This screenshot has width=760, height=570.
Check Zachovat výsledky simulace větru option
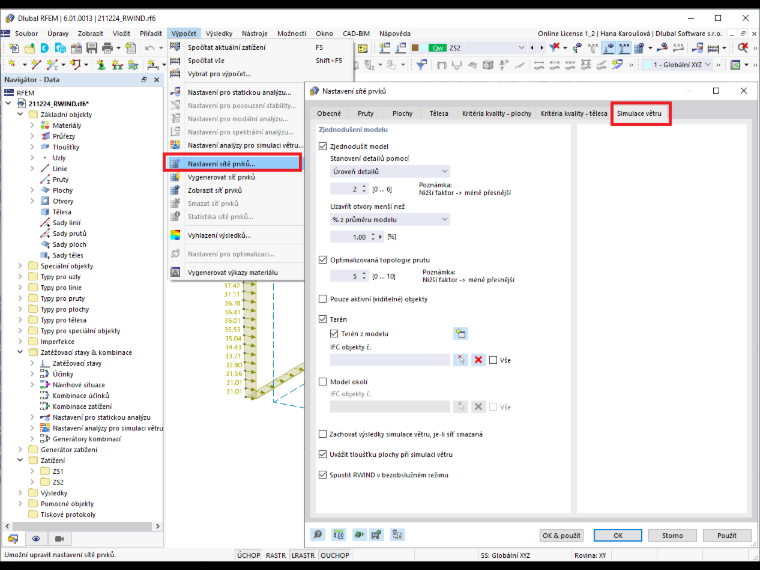pyautogui.click(x=323, y=434)
